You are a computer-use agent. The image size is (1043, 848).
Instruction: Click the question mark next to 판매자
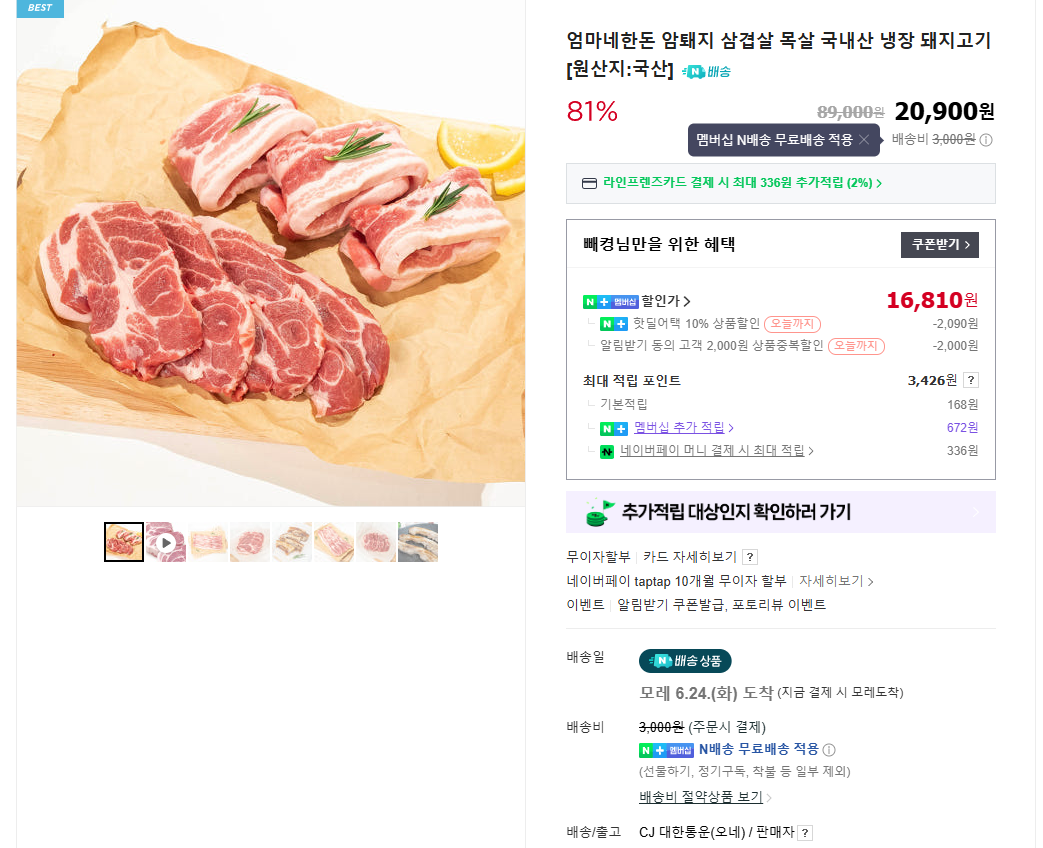(x=805, y=832)
